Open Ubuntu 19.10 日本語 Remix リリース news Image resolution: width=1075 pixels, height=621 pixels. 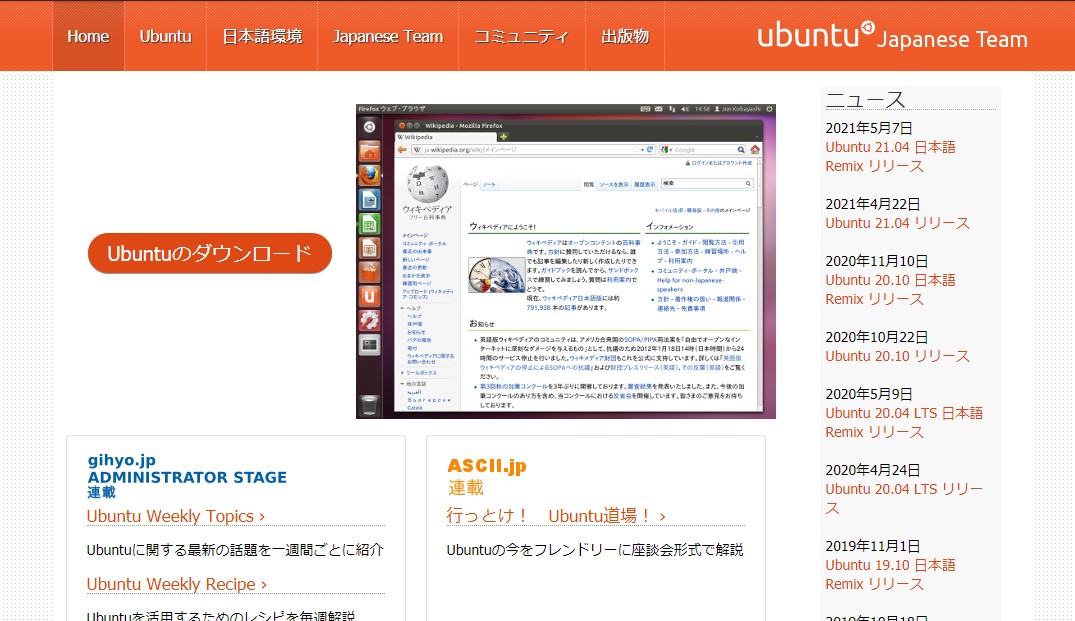tap(890, 574)
